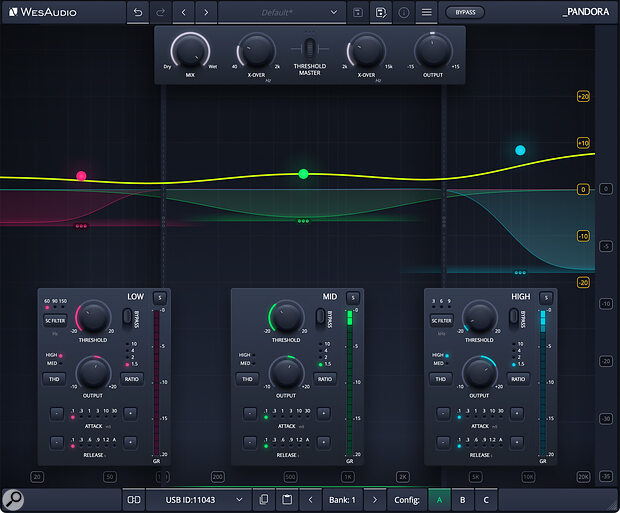Decrease LOW band attack with minus
620x513 pixels.
(57, 413)
